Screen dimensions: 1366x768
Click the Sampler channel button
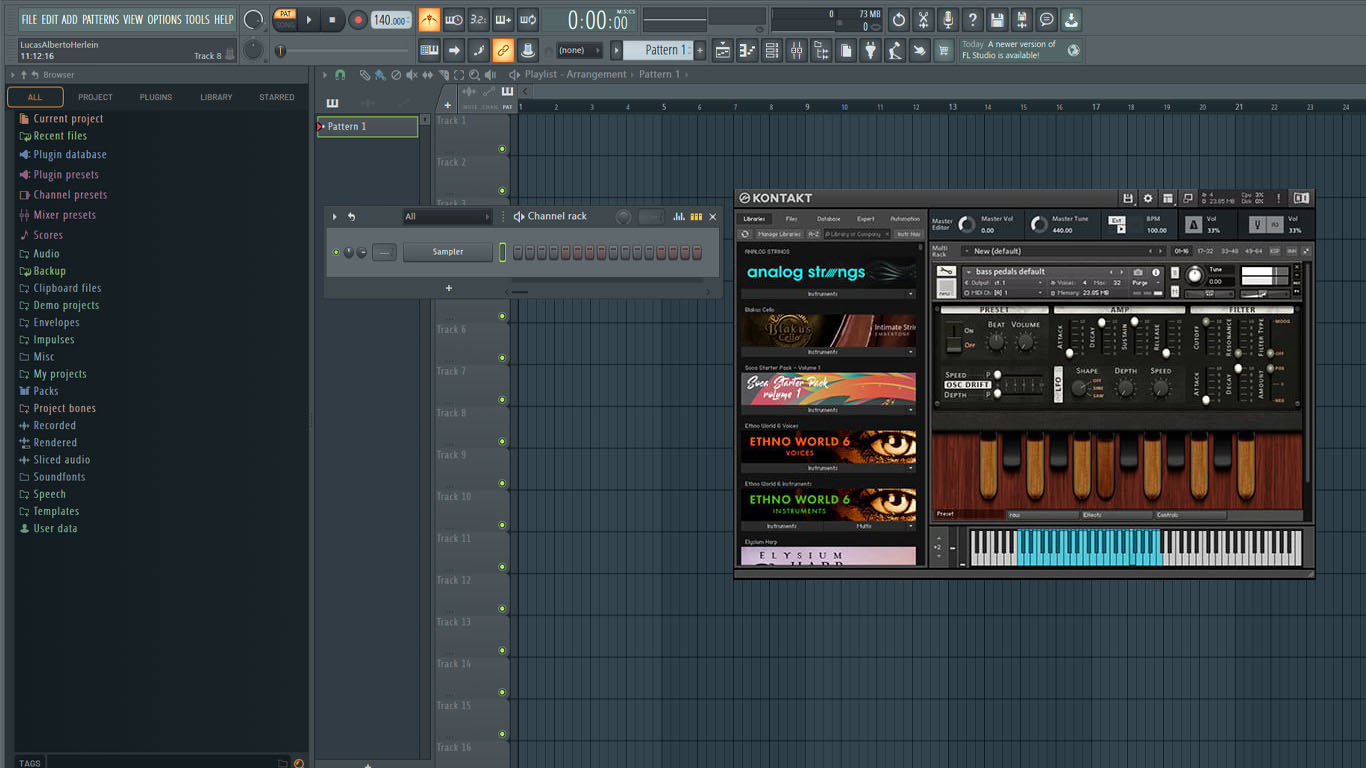448,252
